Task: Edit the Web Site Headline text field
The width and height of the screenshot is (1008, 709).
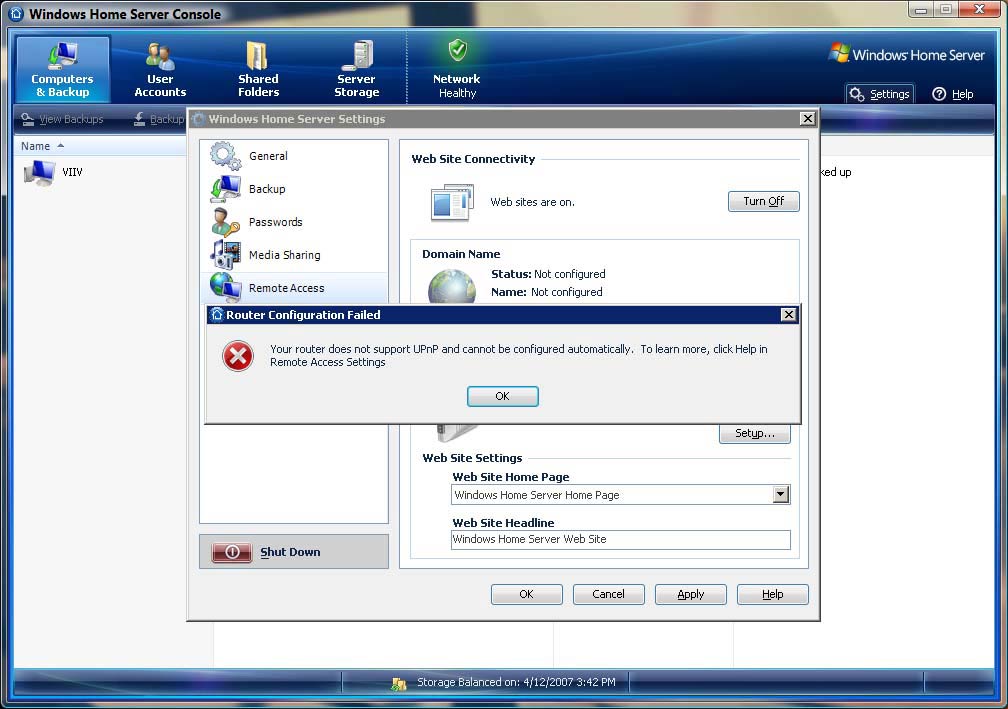Action: (620, 540)
